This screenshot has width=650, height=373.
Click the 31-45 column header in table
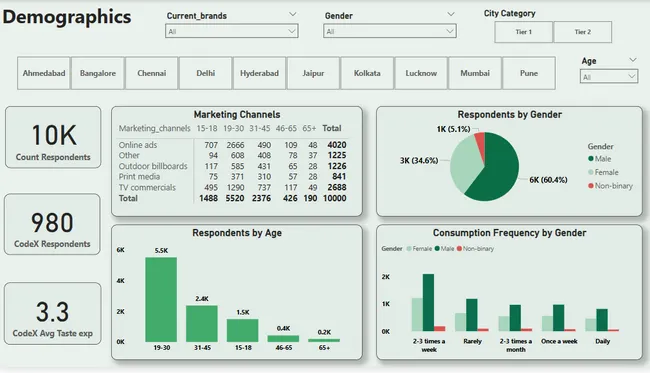(x=260, y=128)
